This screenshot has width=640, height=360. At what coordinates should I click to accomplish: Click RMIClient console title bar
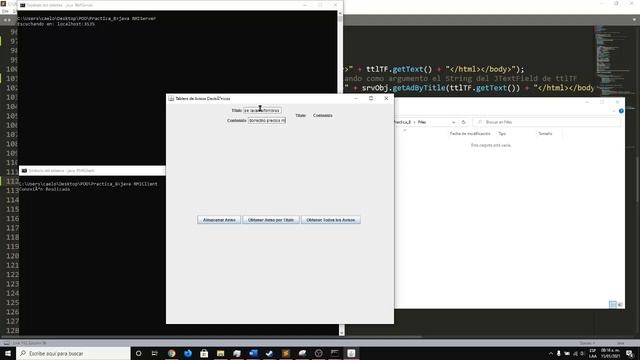[92, 171]
